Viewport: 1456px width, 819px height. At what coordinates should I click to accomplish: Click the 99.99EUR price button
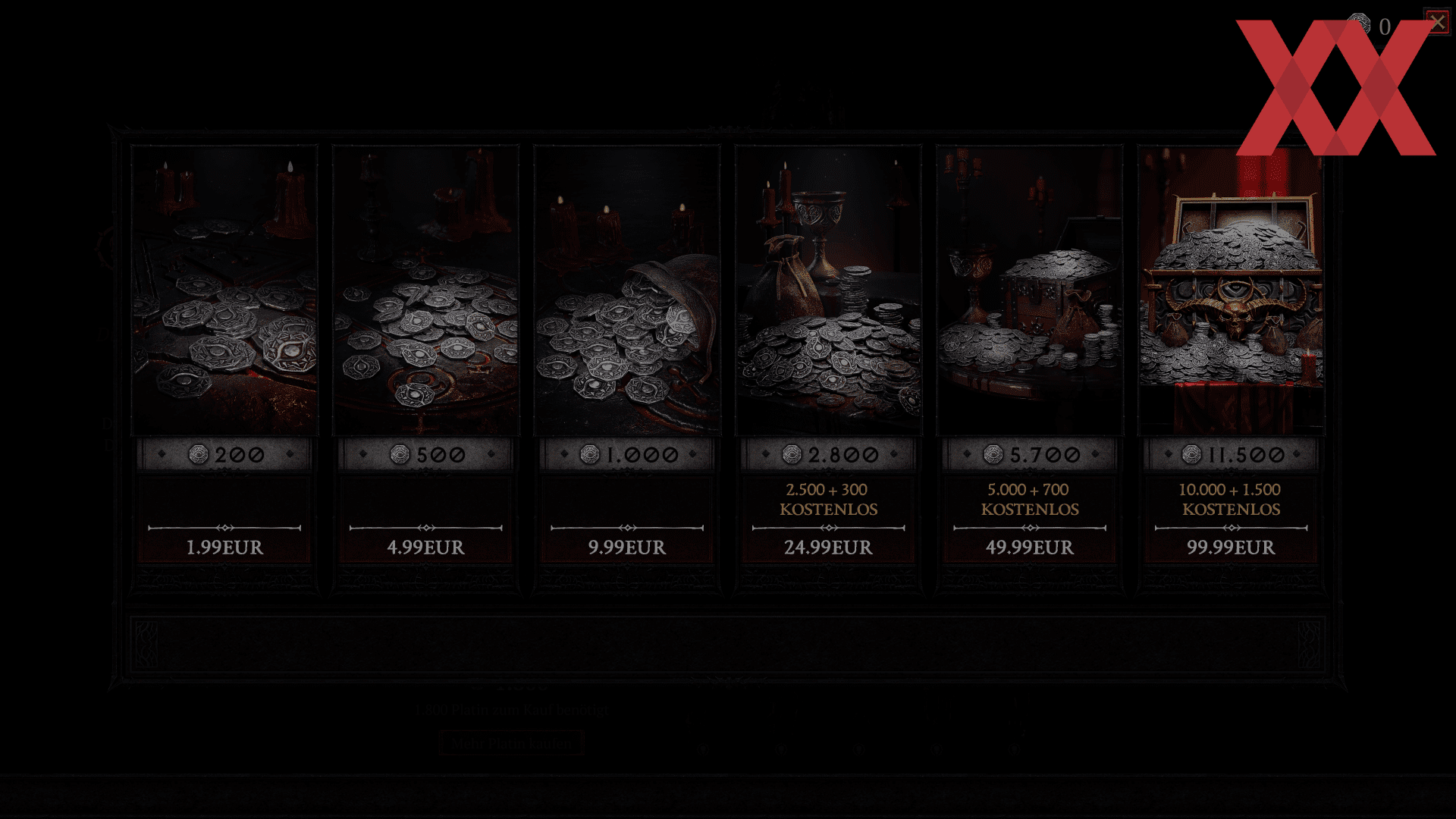click(1231, 548)
